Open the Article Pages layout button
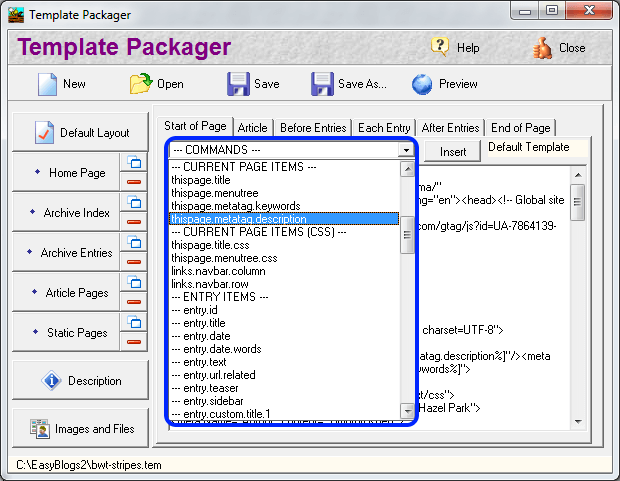This screenshot has width=620, height=481. tap(66, 292)
